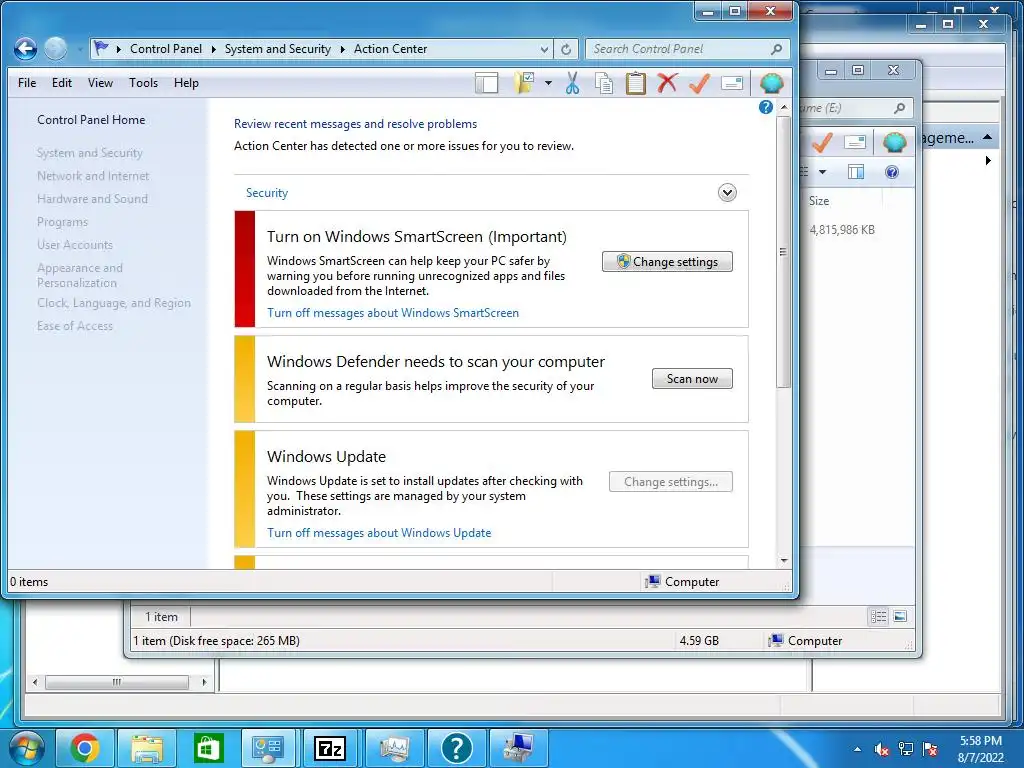Click Change settings for Windows SmartScreen

[x=667, y=262]
